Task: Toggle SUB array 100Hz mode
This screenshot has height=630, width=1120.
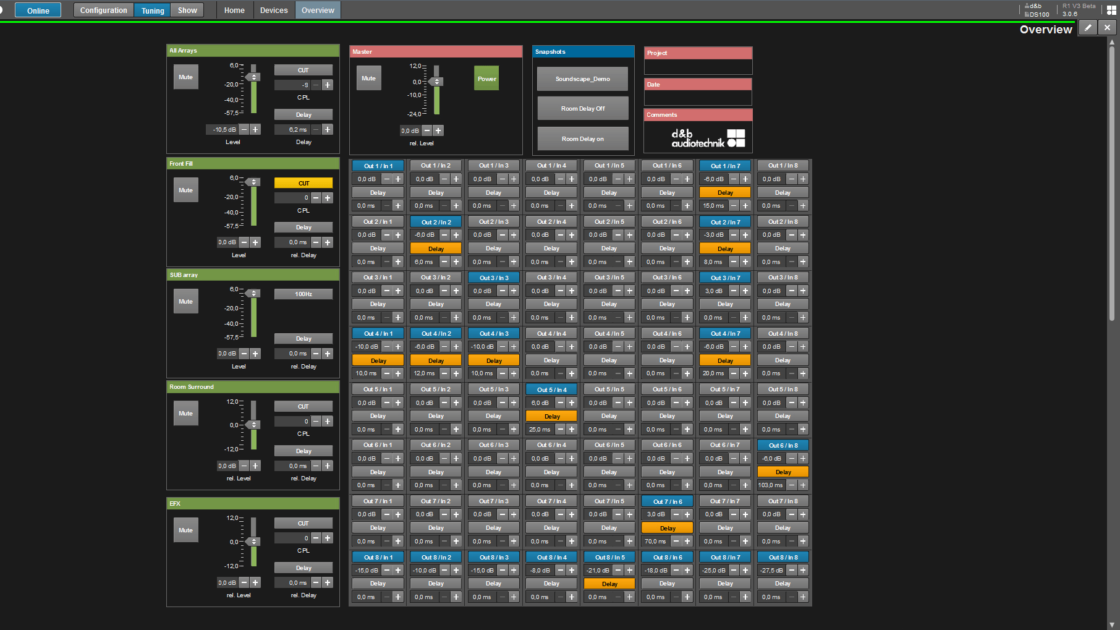Action: (x=304, y=294)
